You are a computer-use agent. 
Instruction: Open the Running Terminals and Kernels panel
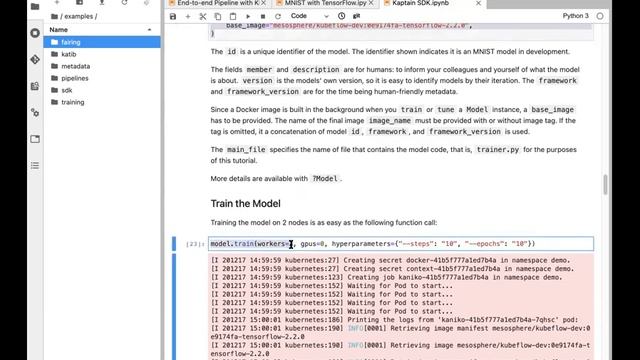click(35, 33)
